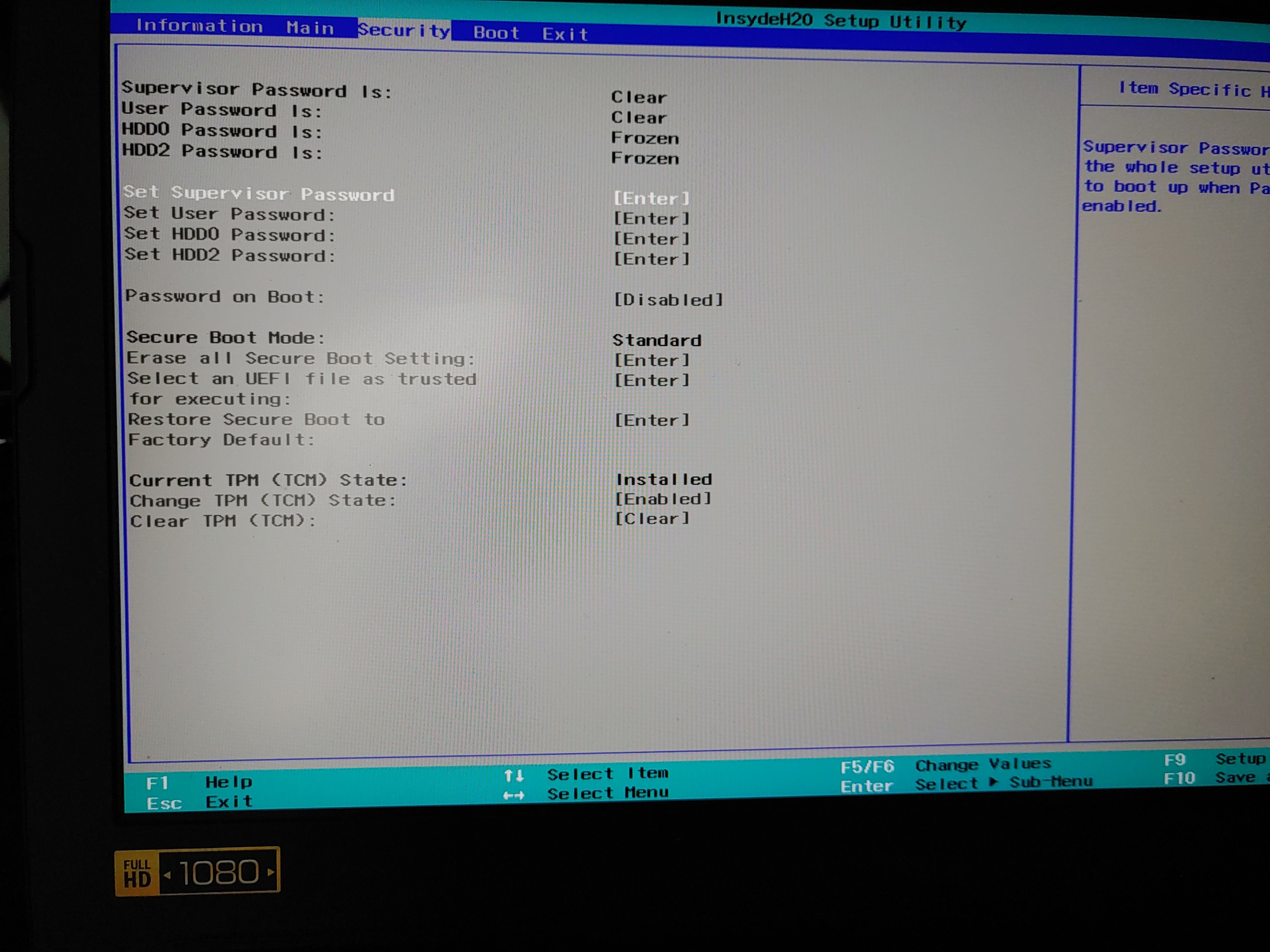This screenshot has width=1270, height=952.
Task: Click the Security tab
Action: pyautogui.click(x=403, y=30)
